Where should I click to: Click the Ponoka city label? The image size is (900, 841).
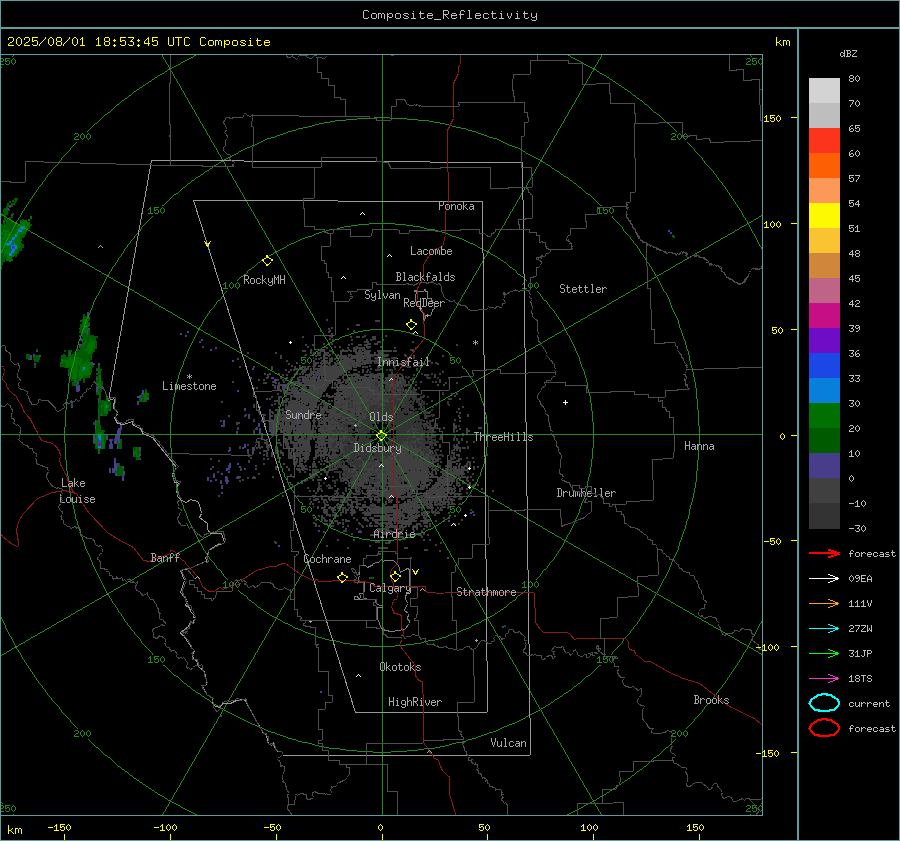pyautogui.click(x=456, y=206)
